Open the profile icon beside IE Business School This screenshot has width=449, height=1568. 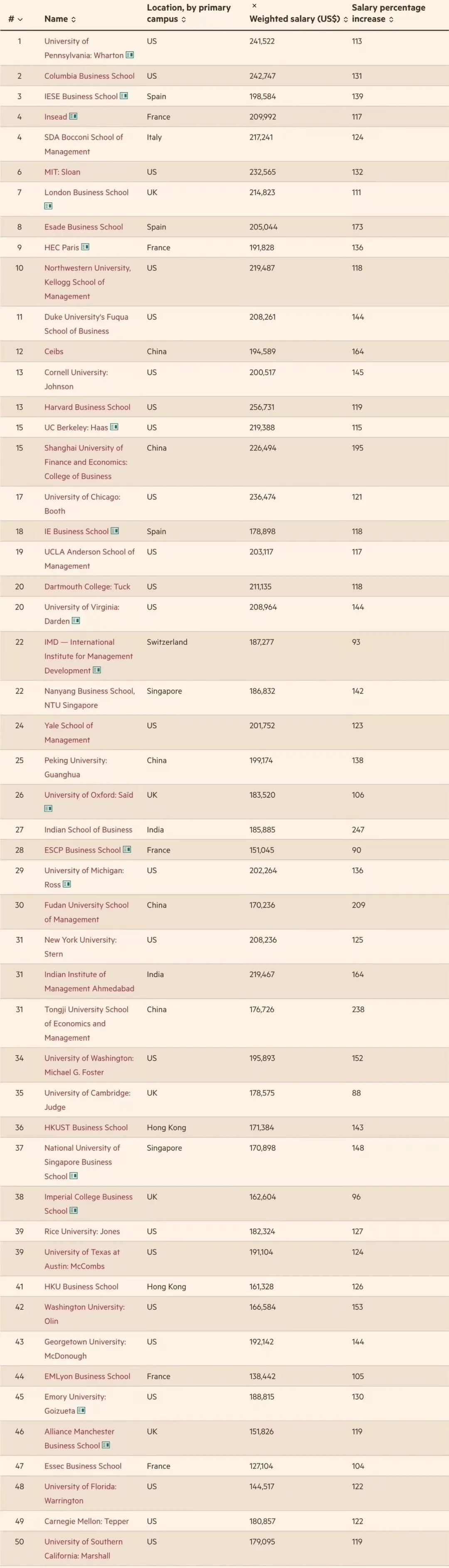115,532
